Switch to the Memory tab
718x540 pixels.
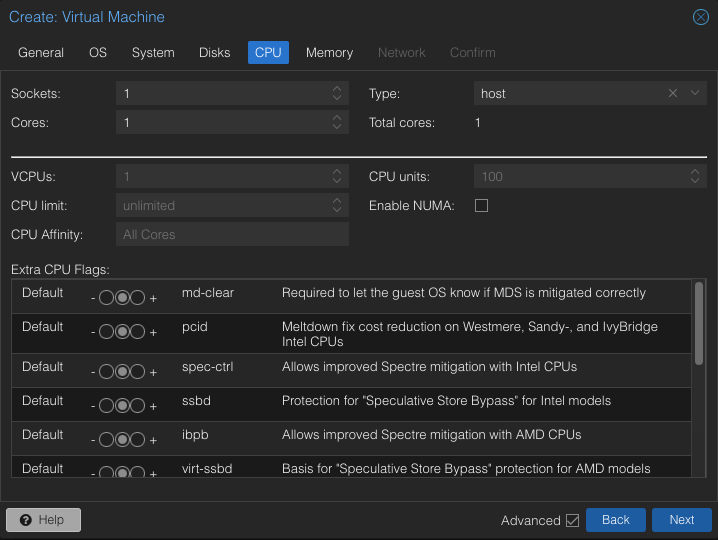coord(329,52)
